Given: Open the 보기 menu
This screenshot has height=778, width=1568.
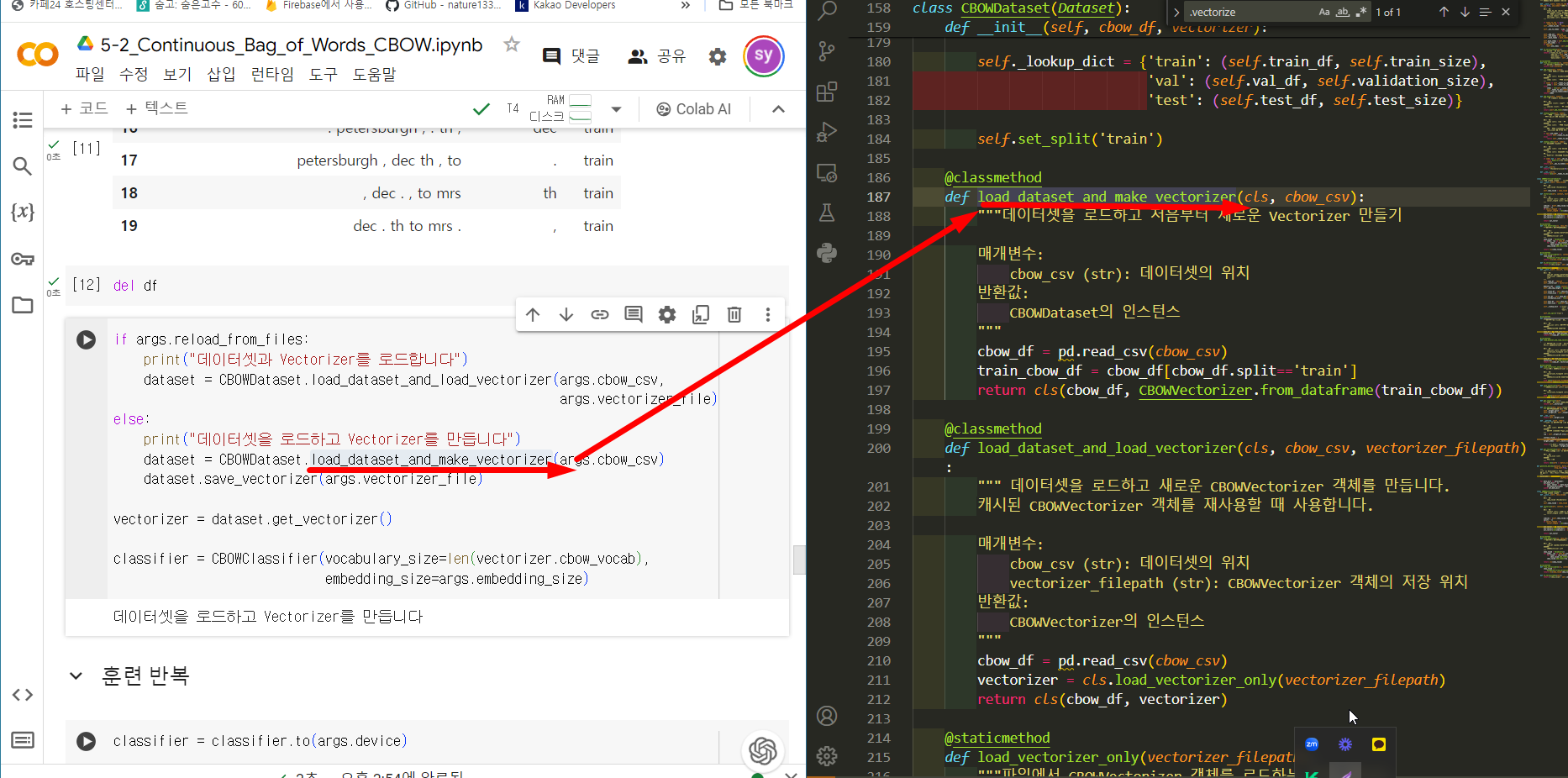Looking at the screenshot, I should [x=177, y=74].
